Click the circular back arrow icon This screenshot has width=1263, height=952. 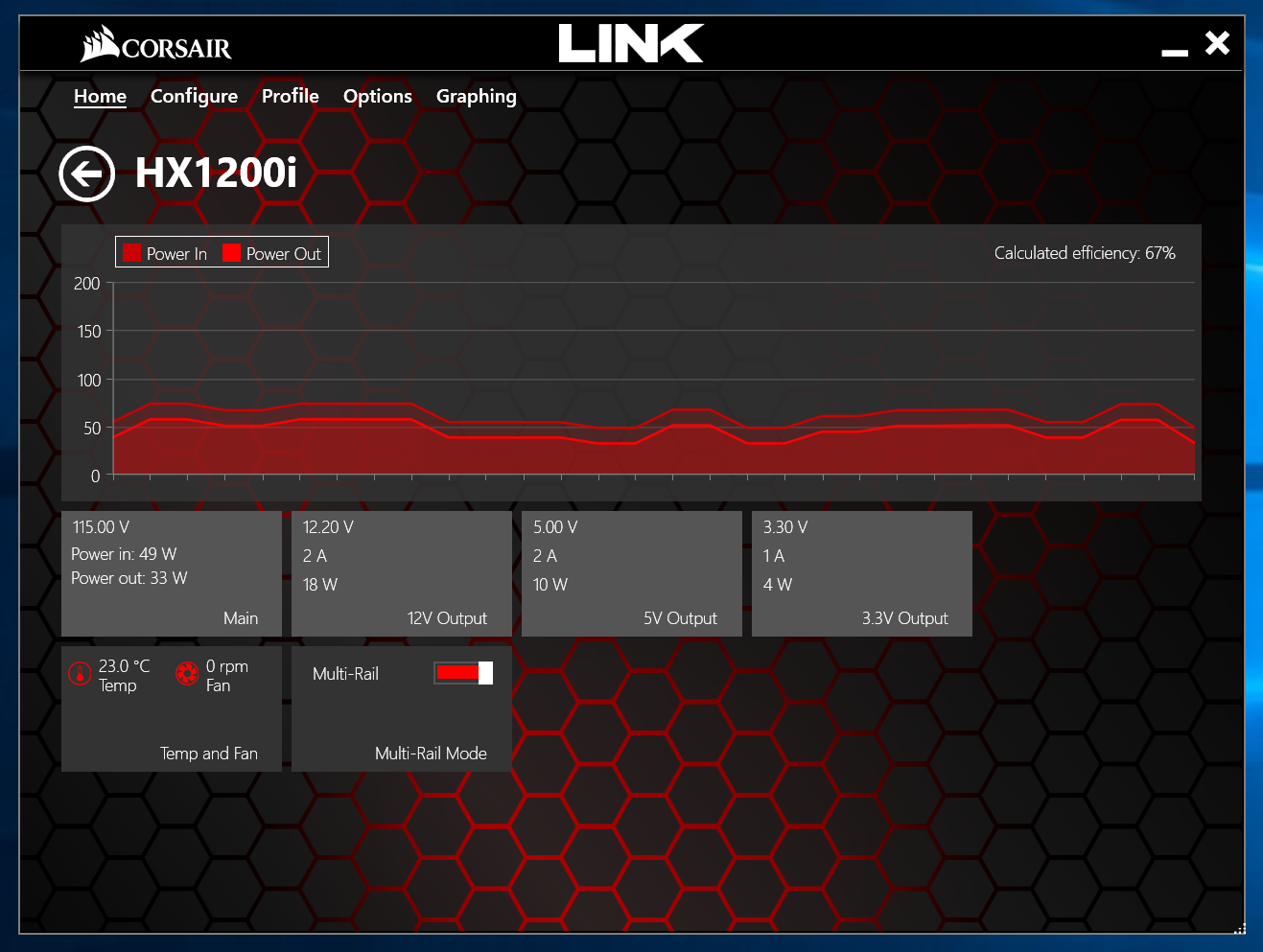click(x=86, y=174)
